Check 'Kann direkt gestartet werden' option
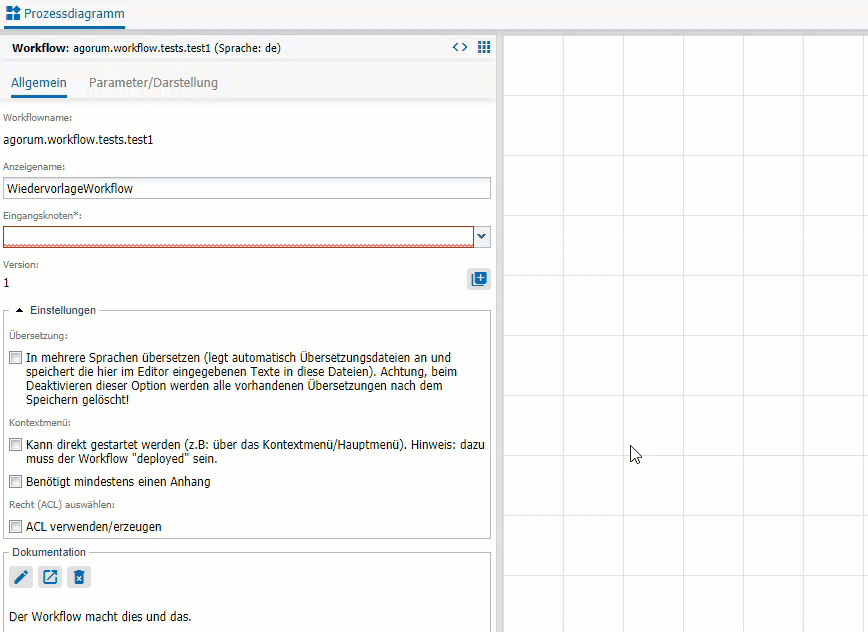868x632 pixels. click(16, 444)
